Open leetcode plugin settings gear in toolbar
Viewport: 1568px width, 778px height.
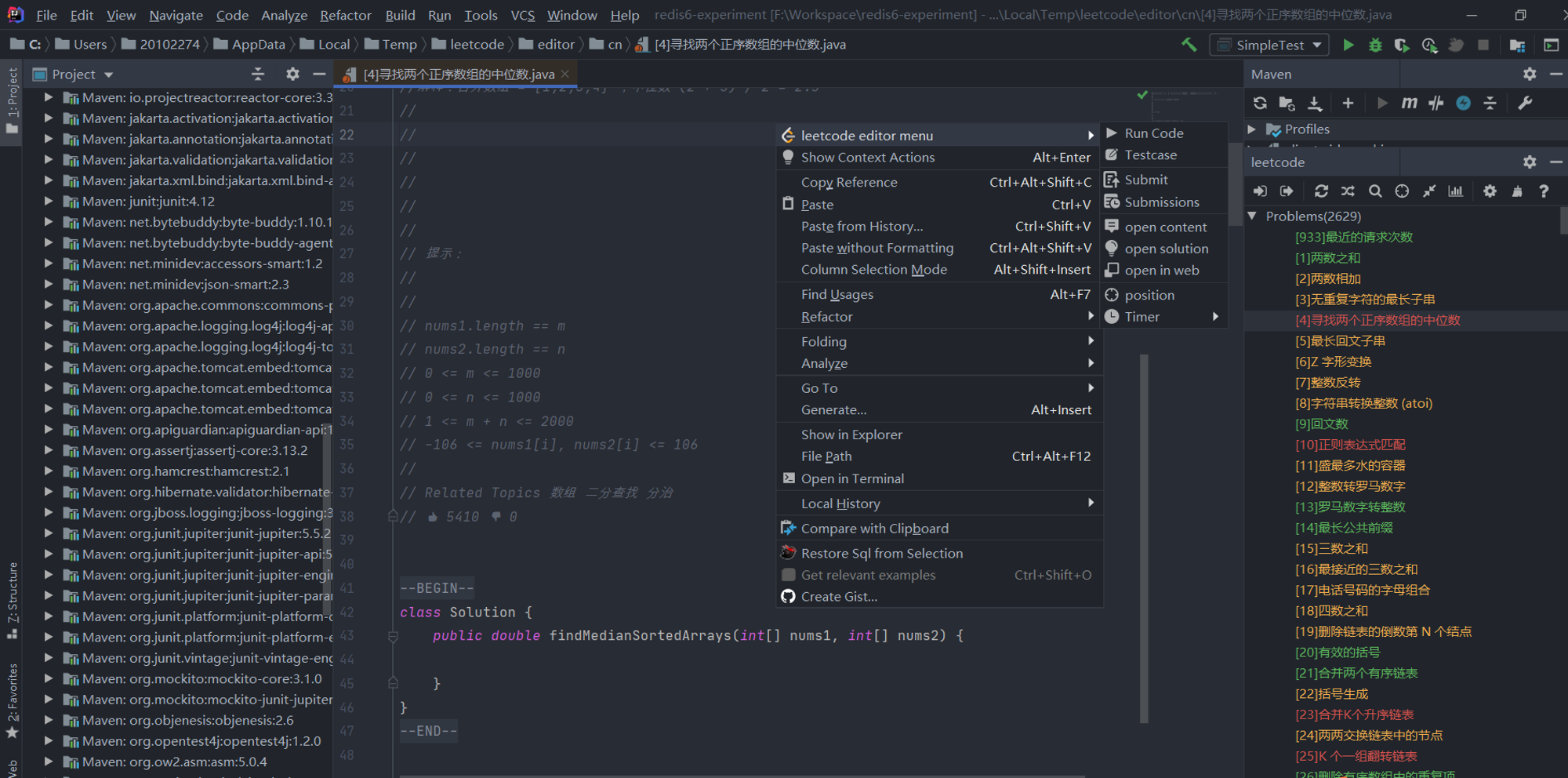[x=1490, y=191]
